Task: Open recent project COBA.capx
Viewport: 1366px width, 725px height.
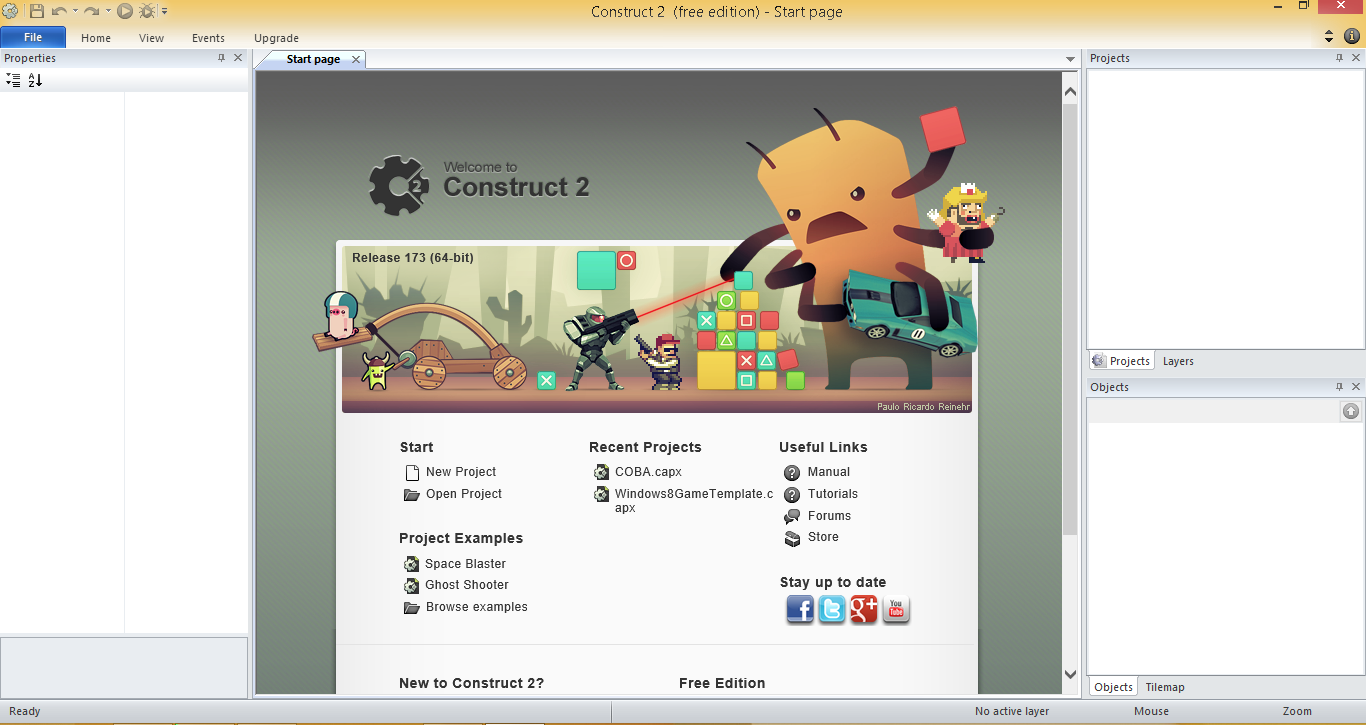Action: [x=648, y=472]
